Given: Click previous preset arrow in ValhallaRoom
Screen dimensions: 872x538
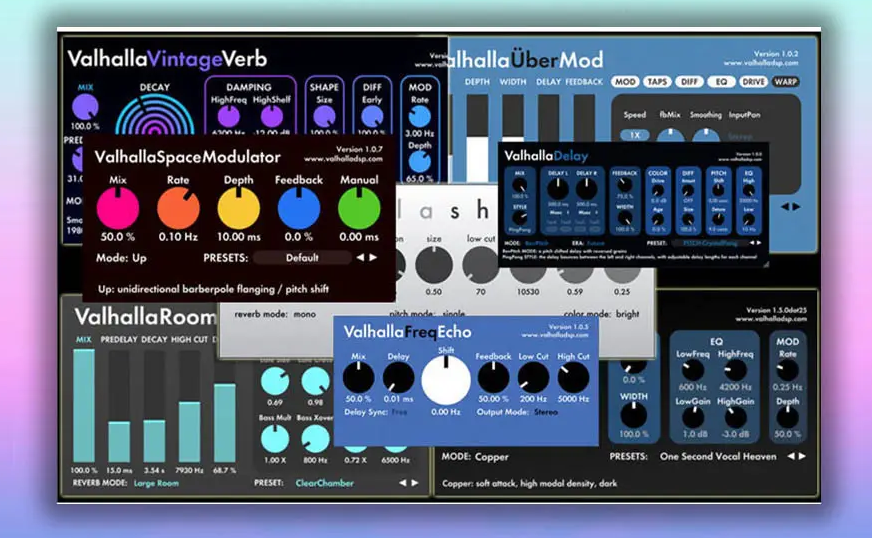Looking at the screenshot, I should point(403,483).
